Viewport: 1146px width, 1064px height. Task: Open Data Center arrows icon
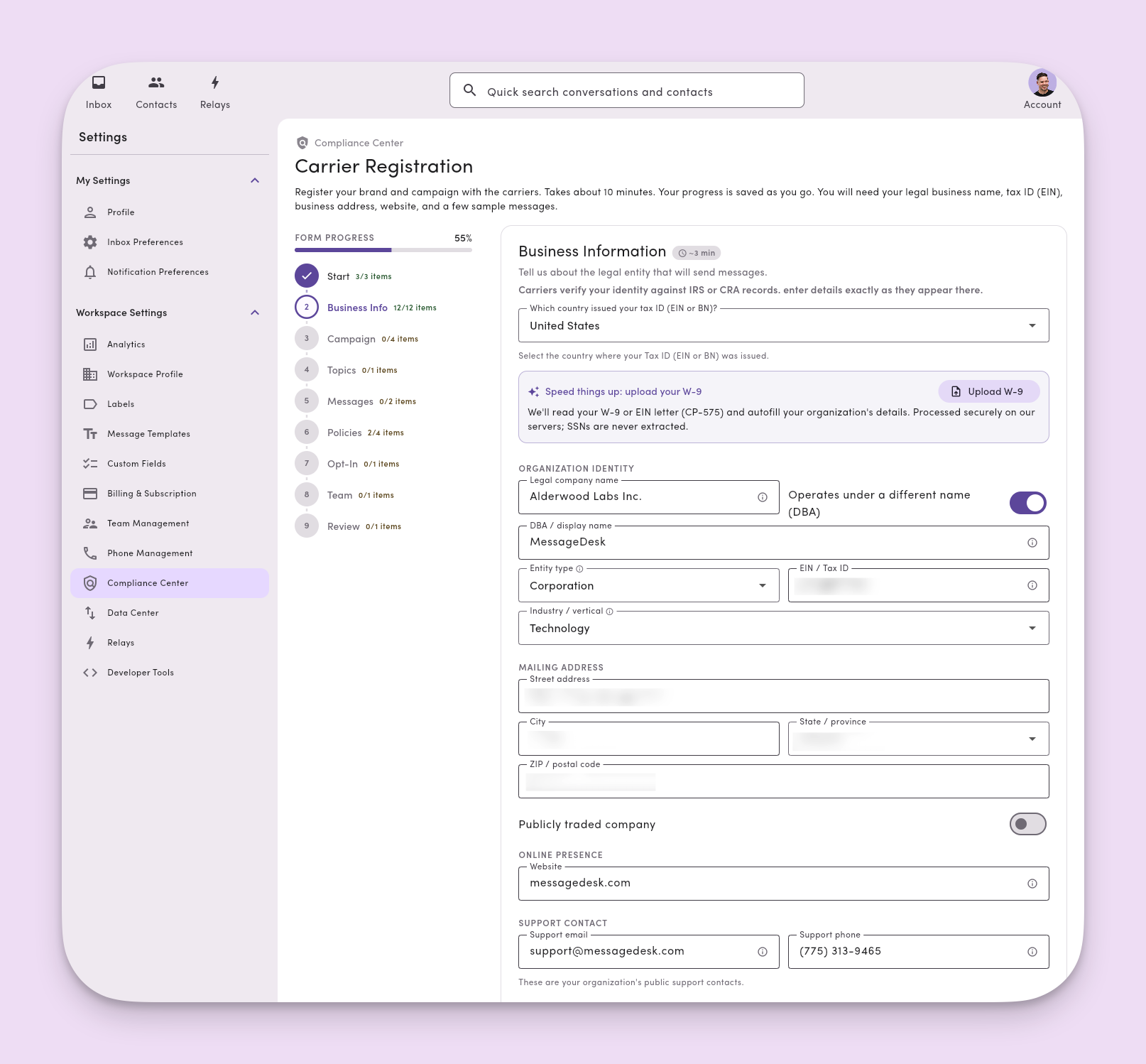click(x=90, y=613)
